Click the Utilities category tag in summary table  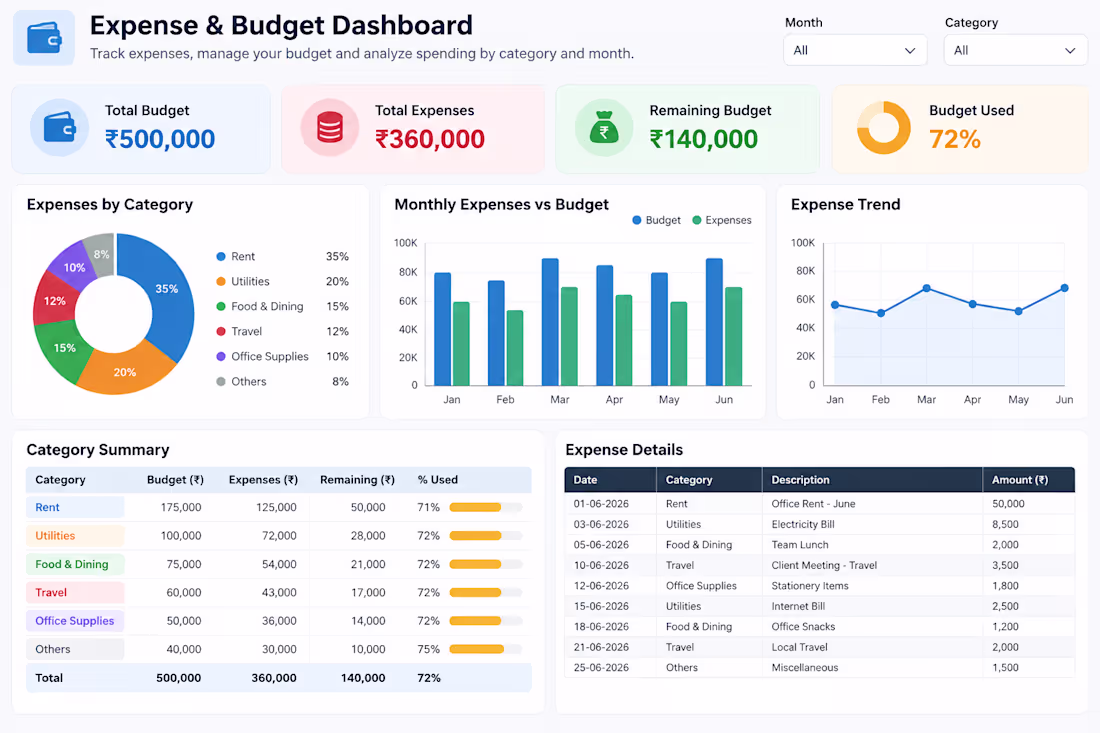[75, 536]
